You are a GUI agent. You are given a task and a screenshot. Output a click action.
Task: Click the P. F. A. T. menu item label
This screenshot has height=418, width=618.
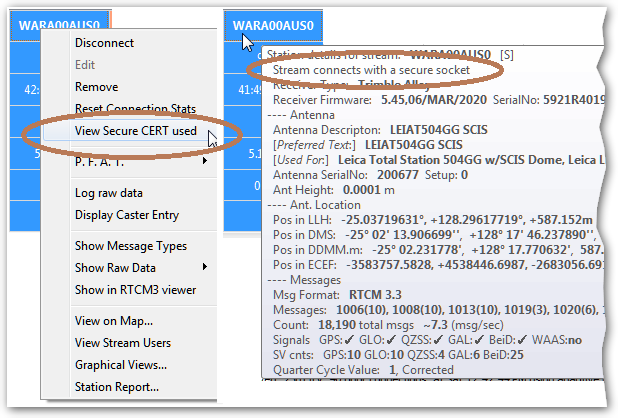pyautogui.click(x=98, y=160)
